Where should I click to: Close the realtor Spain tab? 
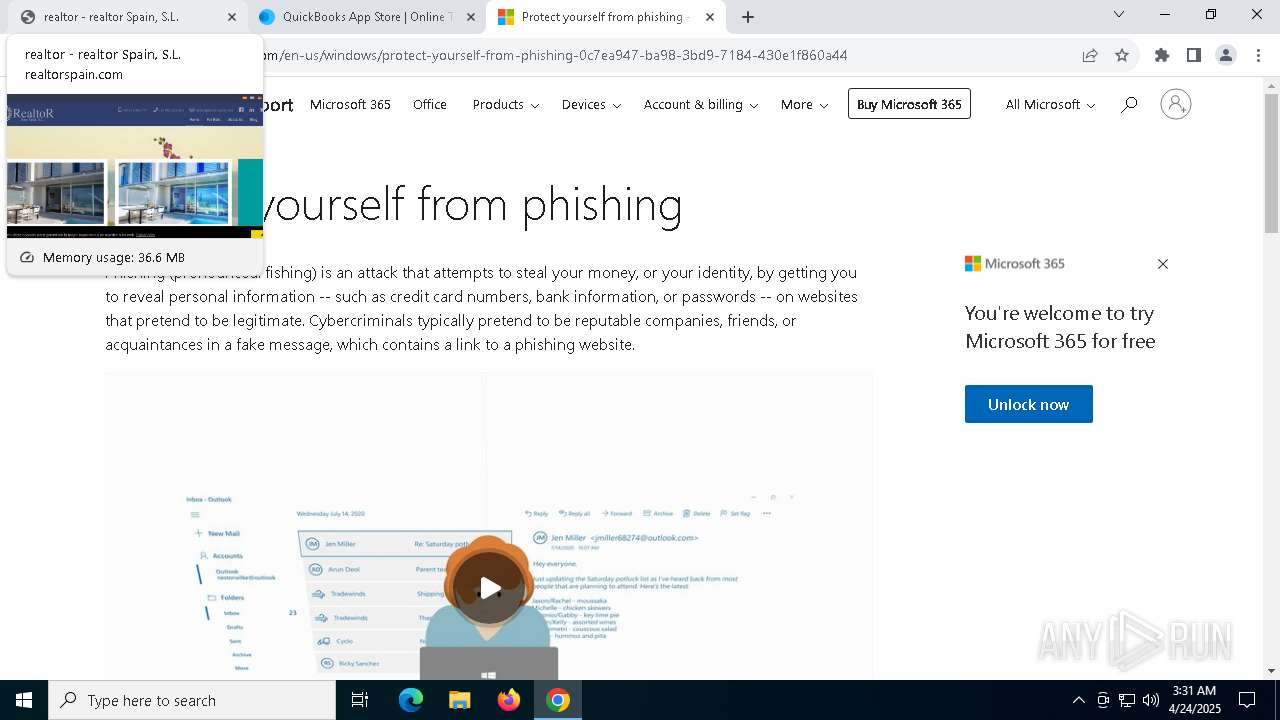click(232, 17)
